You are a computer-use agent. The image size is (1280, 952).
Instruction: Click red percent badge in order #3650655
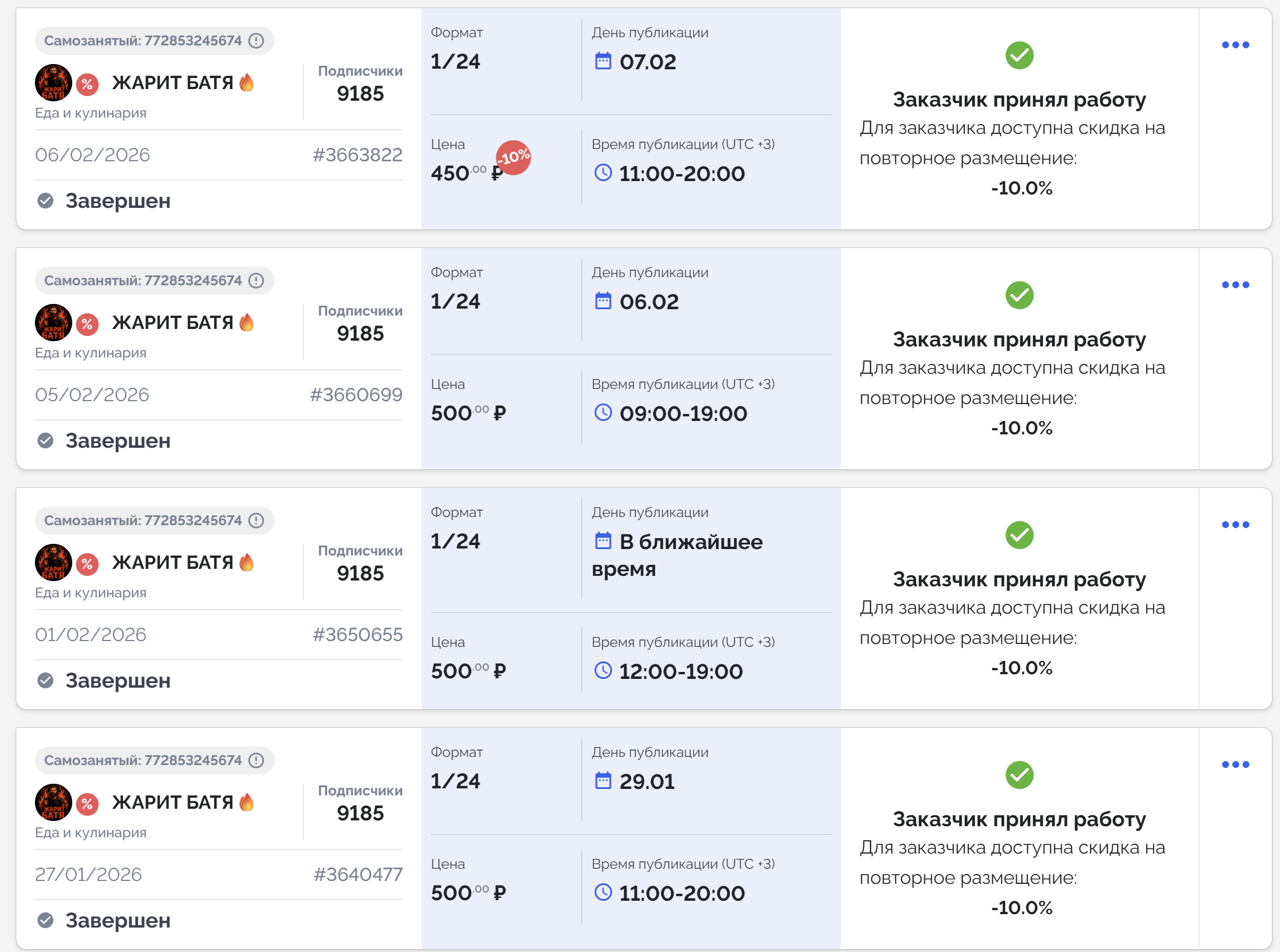(x=87, y=564)
